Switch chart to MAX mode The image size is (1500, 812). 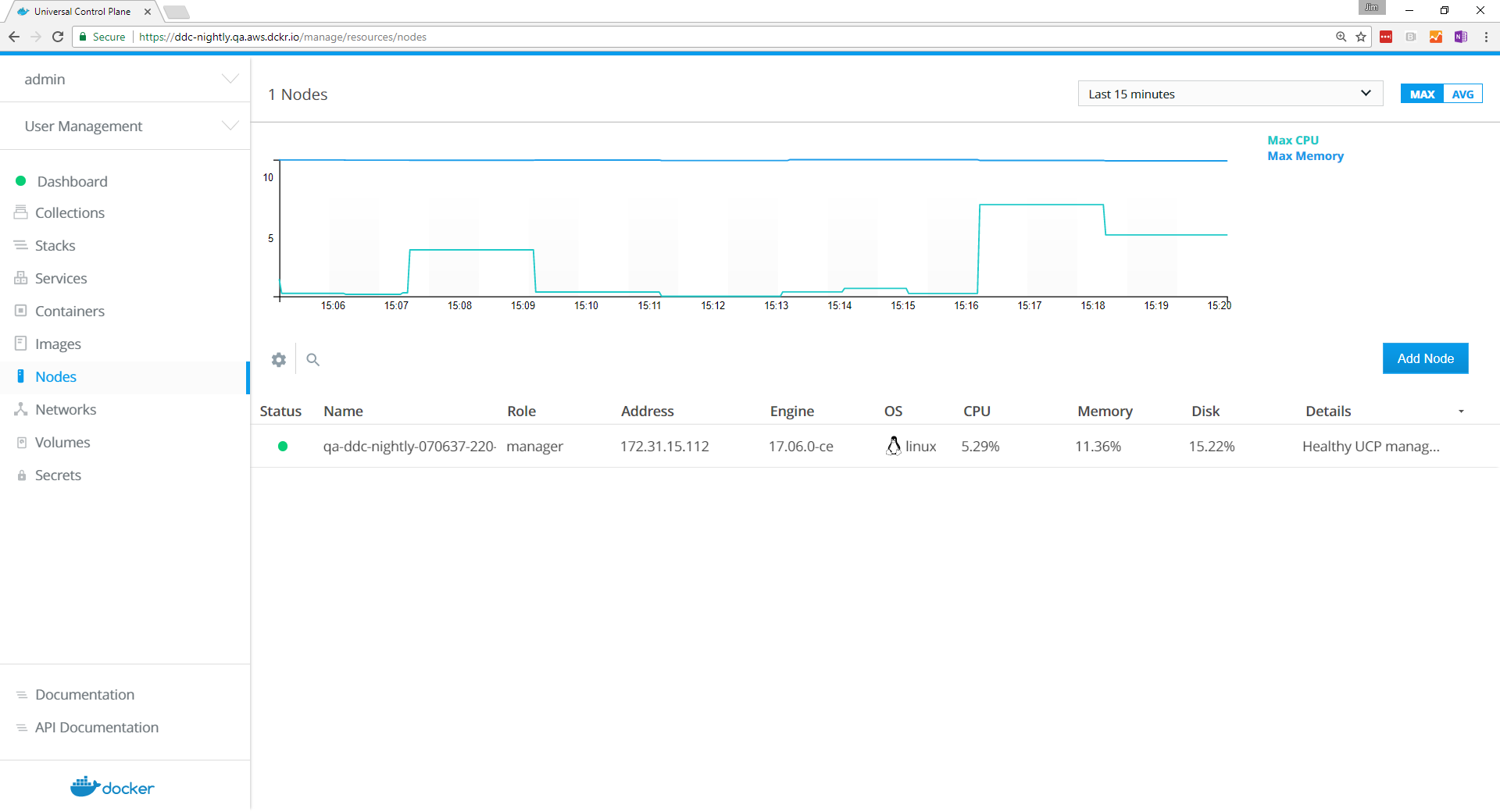tap(1422, 94)
